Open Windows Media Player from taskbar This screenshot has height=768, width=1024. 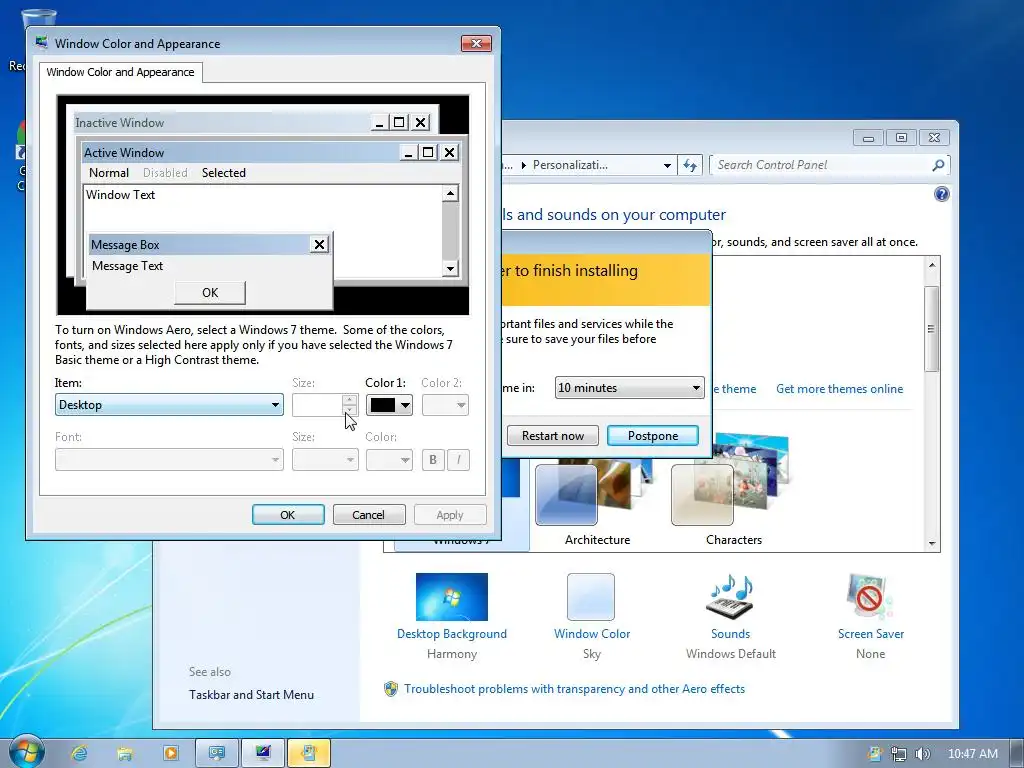coord(170,753)
